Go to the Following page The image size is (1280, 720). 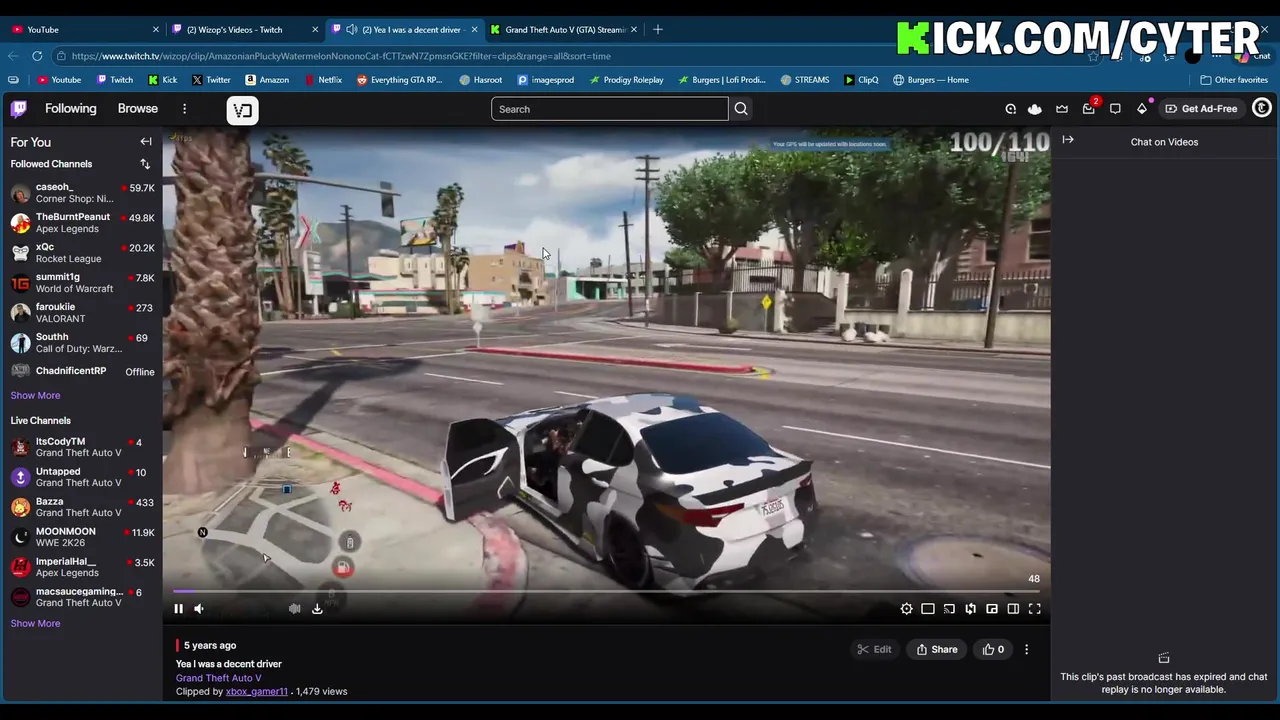coord(70,109)
